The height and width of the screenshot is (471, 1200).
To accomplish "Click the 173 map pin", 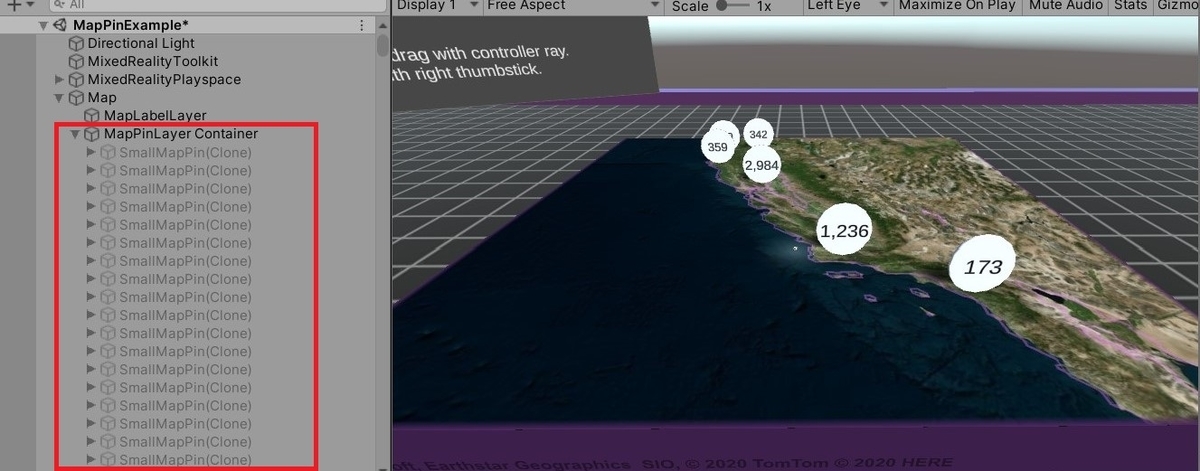I will [x=982, y=267].
